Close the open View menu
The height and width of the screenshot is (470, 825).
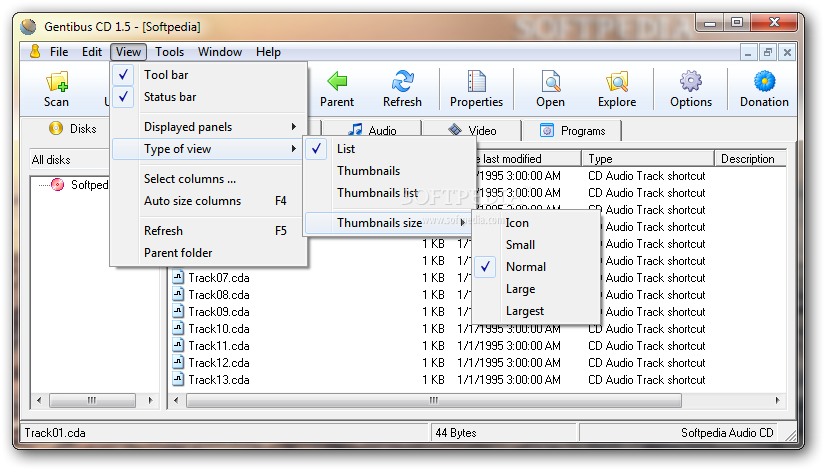click(128, 52)
